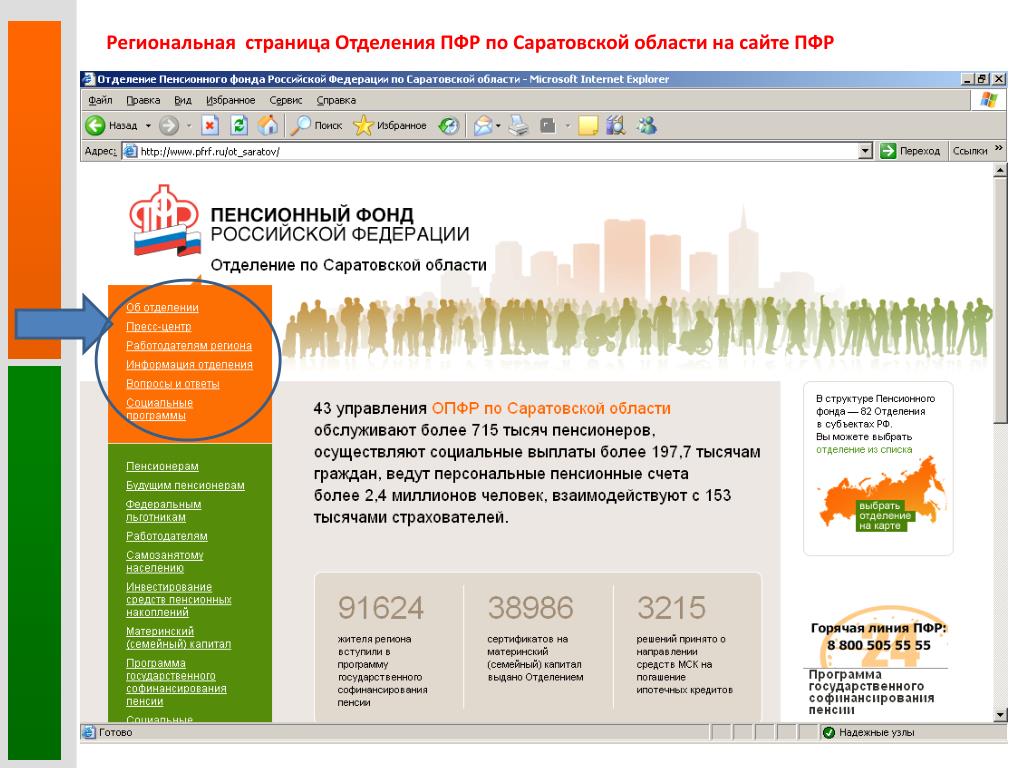Open the Самозанятому населению link
This screenshot has width=1024, height=768.
(x=165, y=561)
